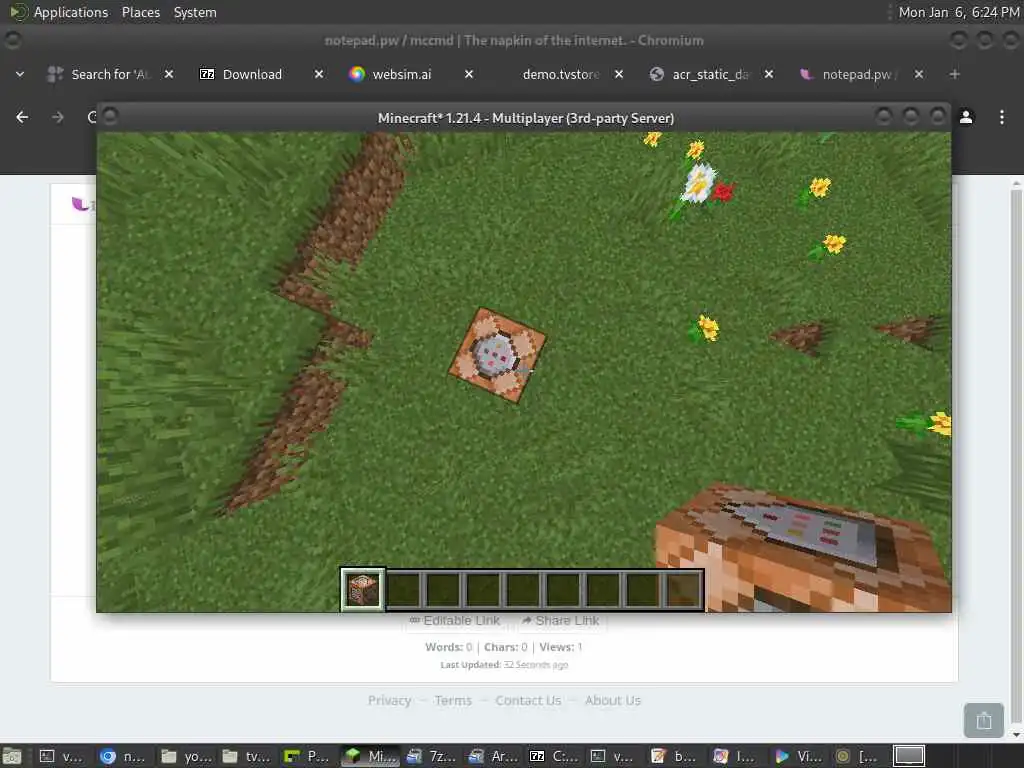The height and width of the screenshot is (768, 1024).
Task: Switch to the 'Search for' Chromium tab
Action: [110, 74]
